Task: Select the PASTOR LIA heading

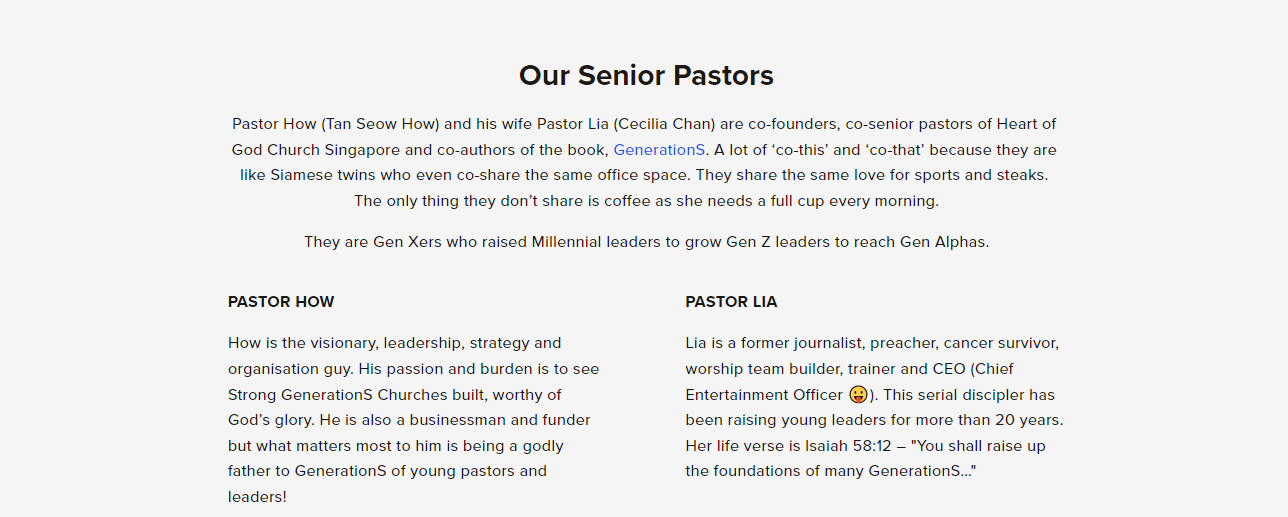Action: pyautogui.click(x=731, y=302)
